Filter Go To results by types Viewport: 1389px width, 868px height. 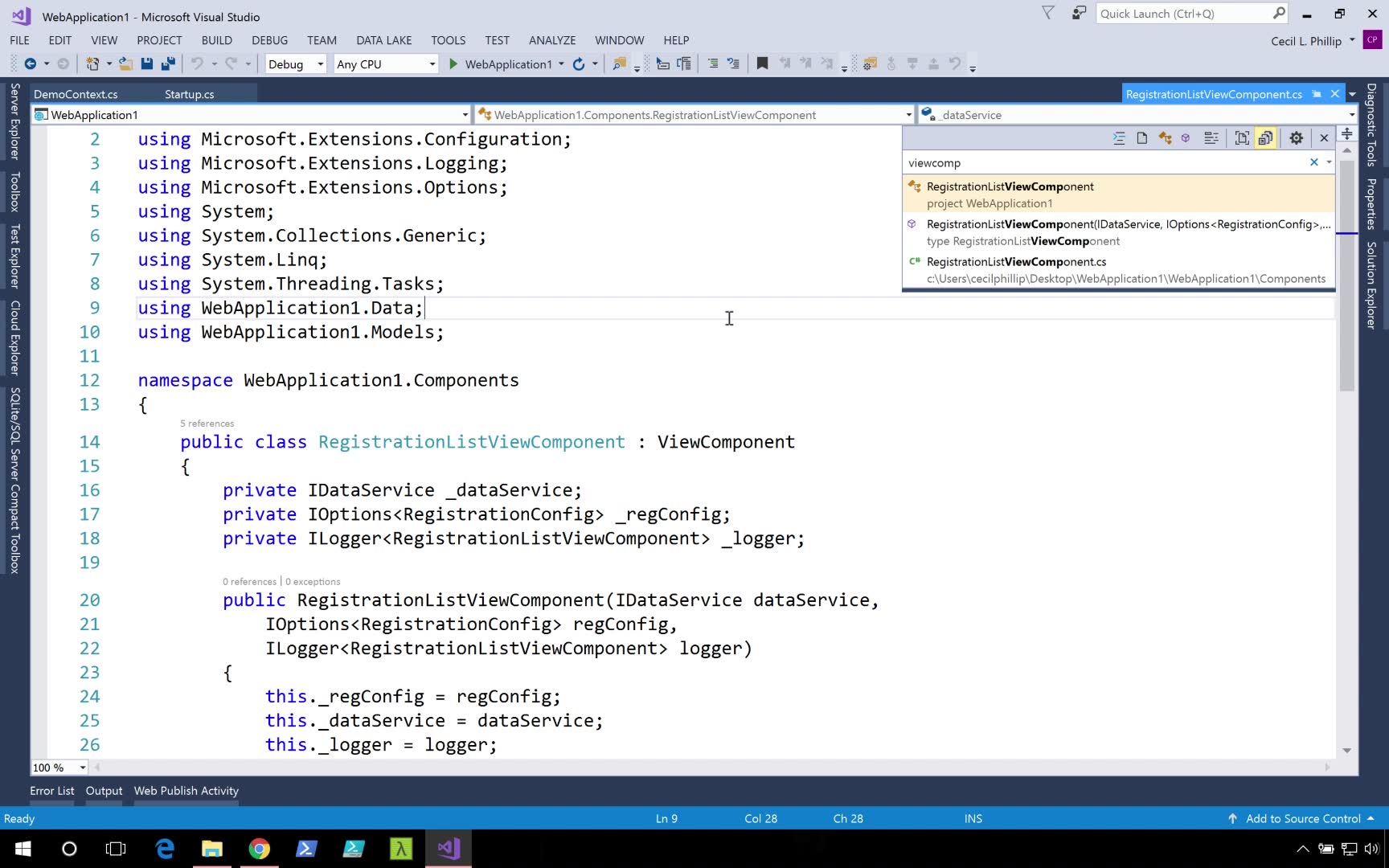tap(1165, 138)
